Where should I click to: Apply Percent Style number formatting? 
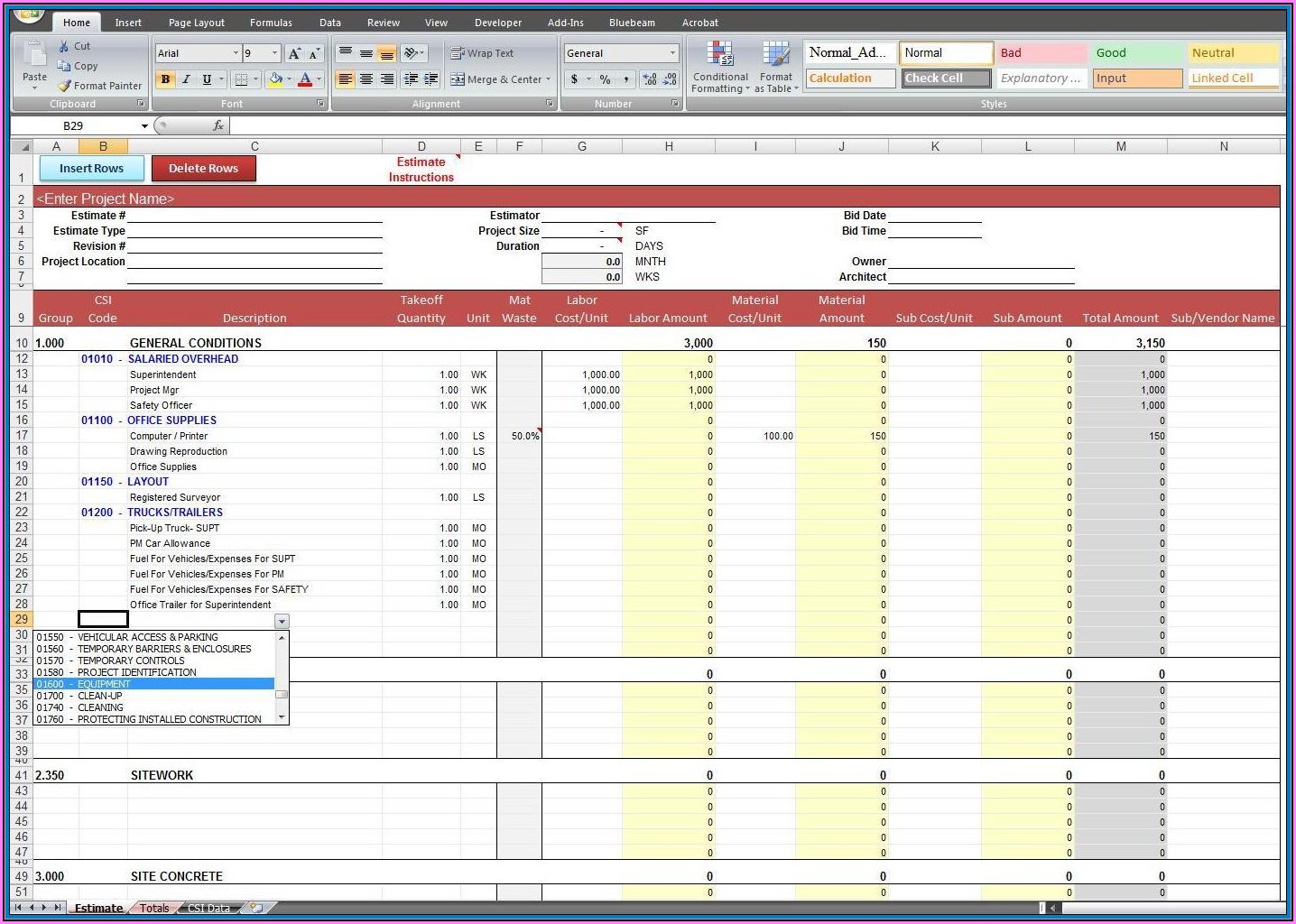coord(605,79)
